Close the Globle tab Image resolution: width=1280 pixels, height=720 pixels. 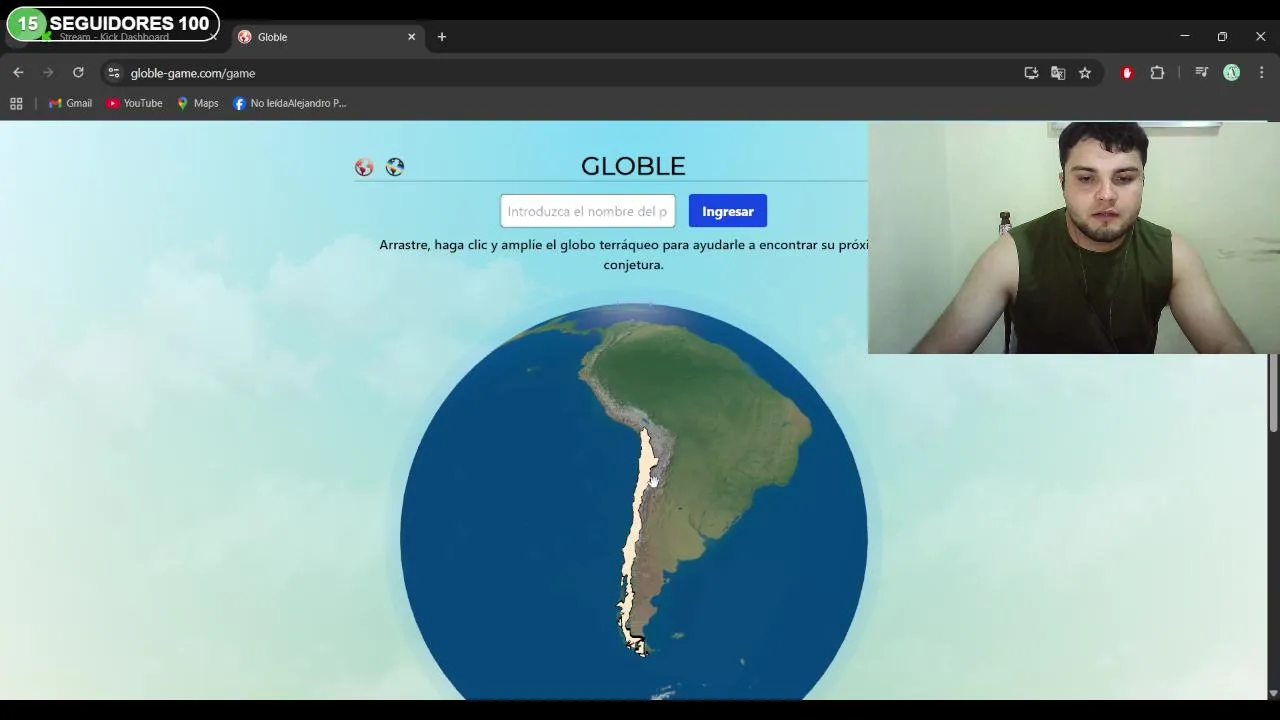(411, 37)
